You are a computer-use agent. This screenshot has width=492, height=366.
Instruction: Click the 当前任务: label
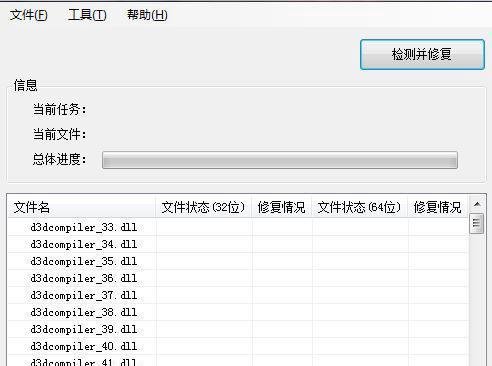point(60,109)
